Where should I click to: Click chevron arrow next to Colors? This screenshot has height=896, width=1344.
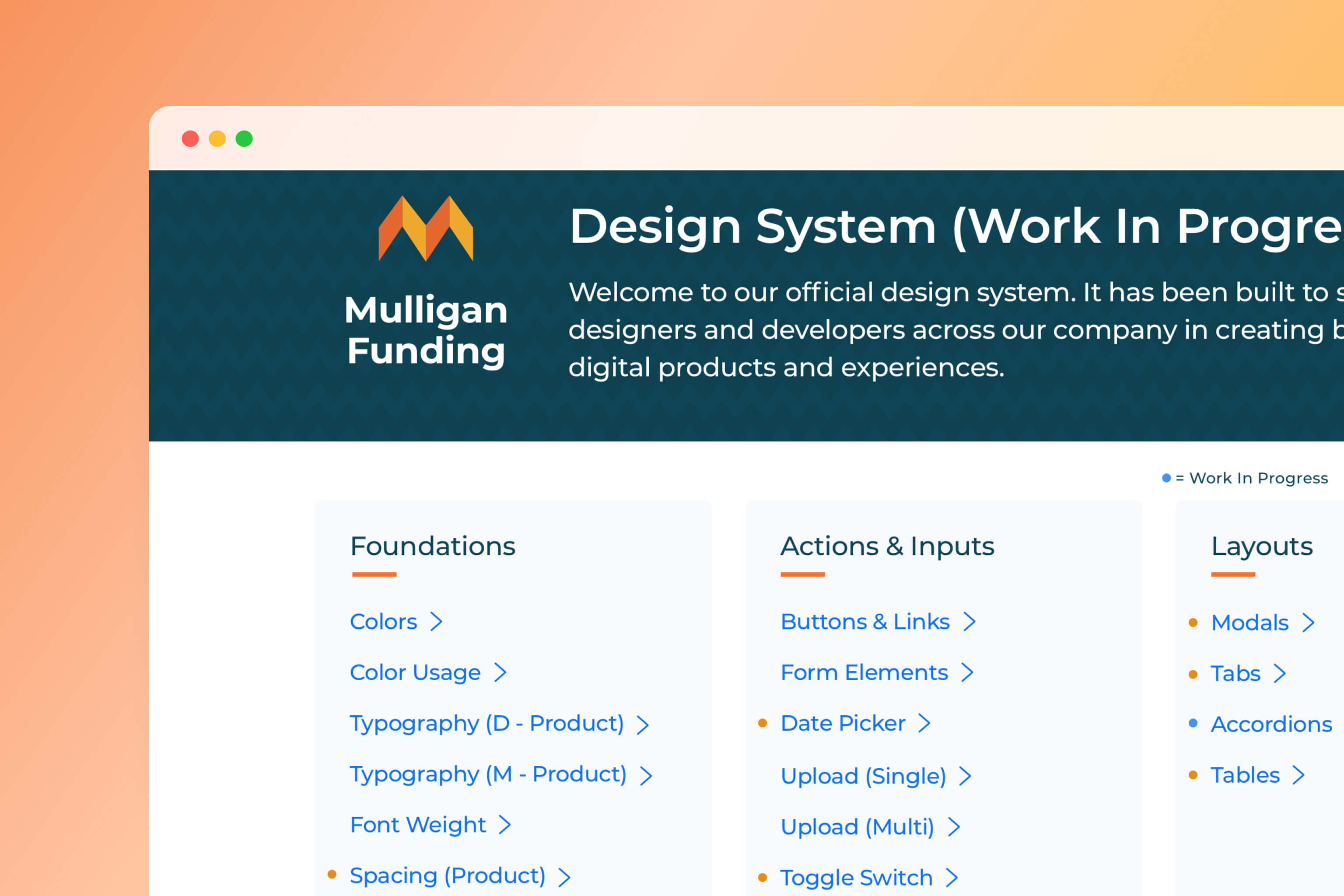coord(437,622)
